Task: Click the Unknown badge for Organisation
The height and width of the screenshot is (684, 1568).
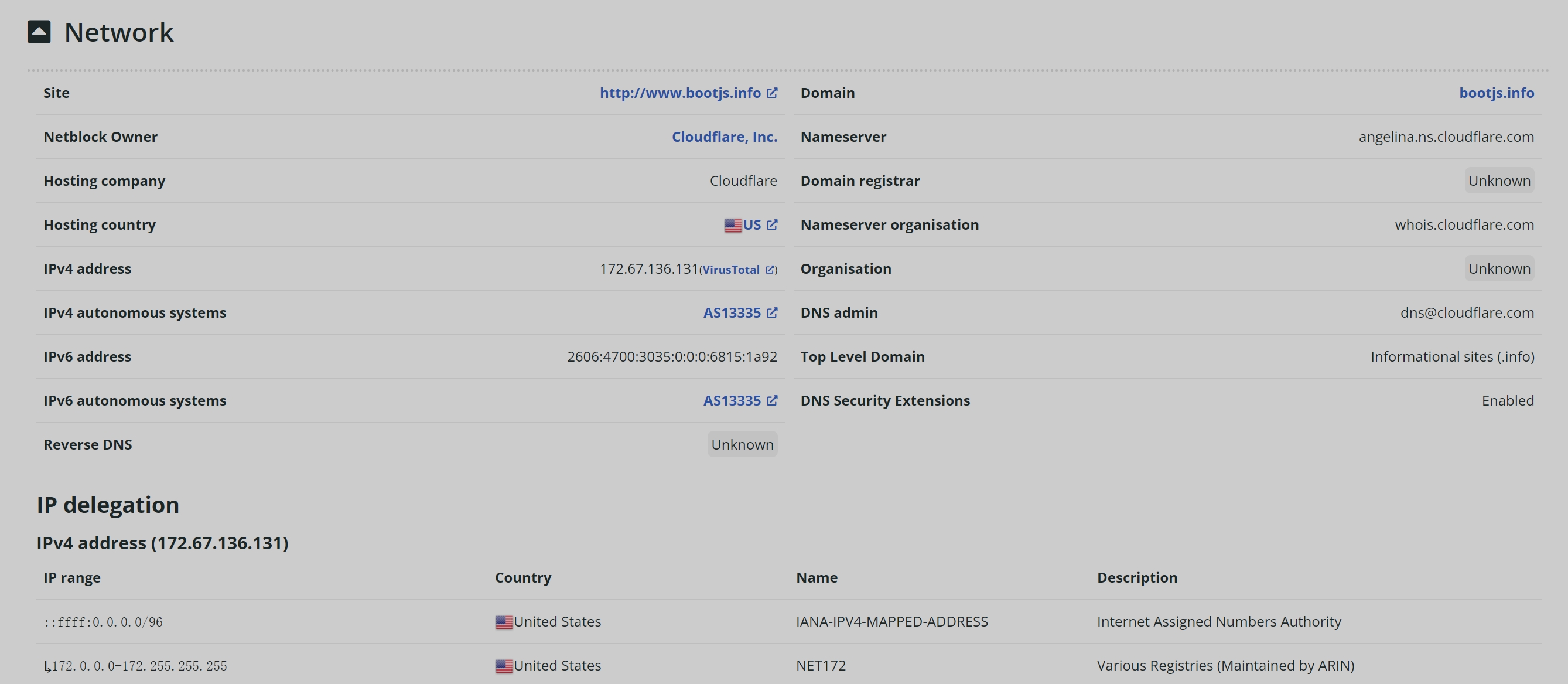Action: [x=1499, y=268]
